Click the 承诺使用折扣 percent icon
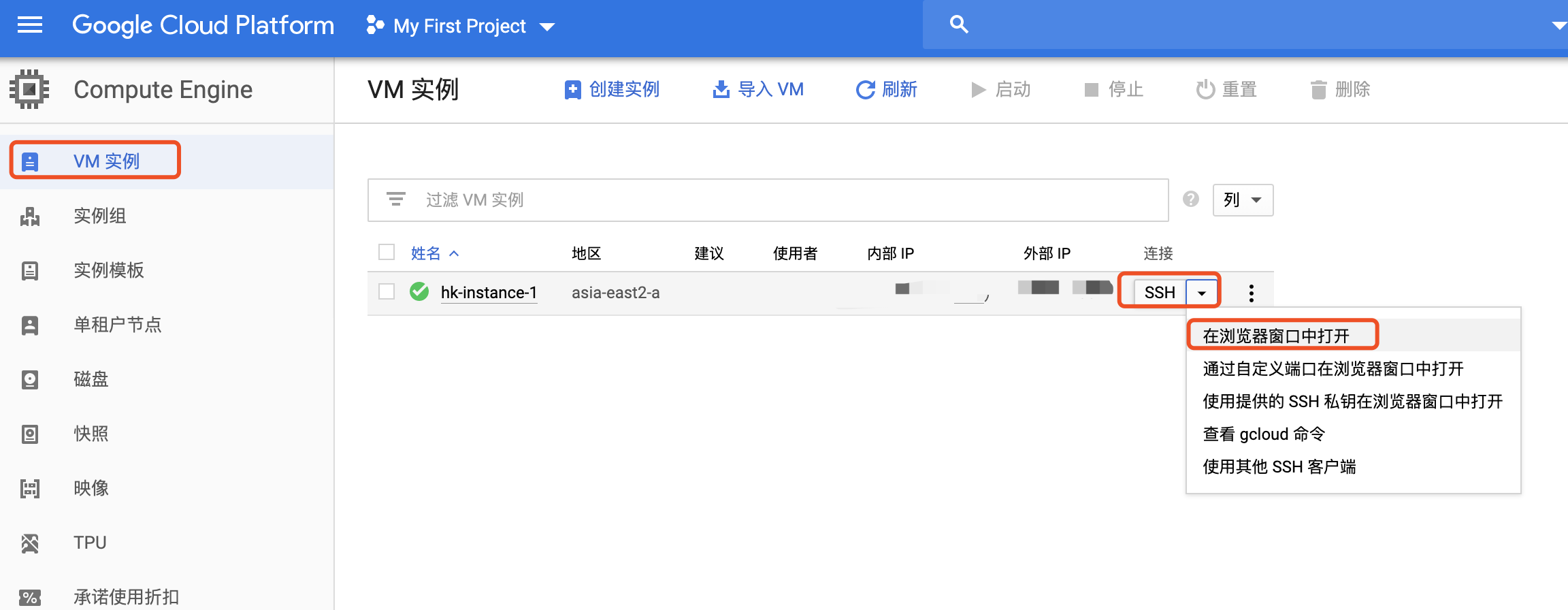1568x610 pixels. (x=30, y=598)
